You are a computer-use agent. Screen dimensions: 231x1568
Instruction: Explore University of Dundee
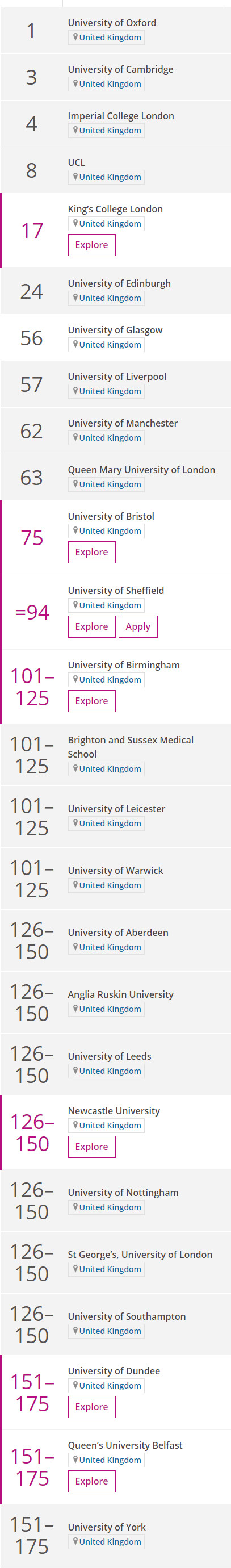click(x=92, y=1406)
